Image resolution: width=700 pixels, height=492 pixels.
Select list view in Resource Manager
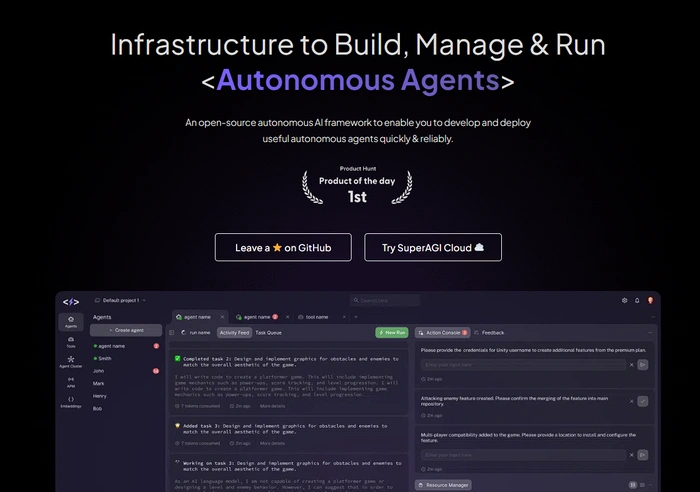[642, 485]
